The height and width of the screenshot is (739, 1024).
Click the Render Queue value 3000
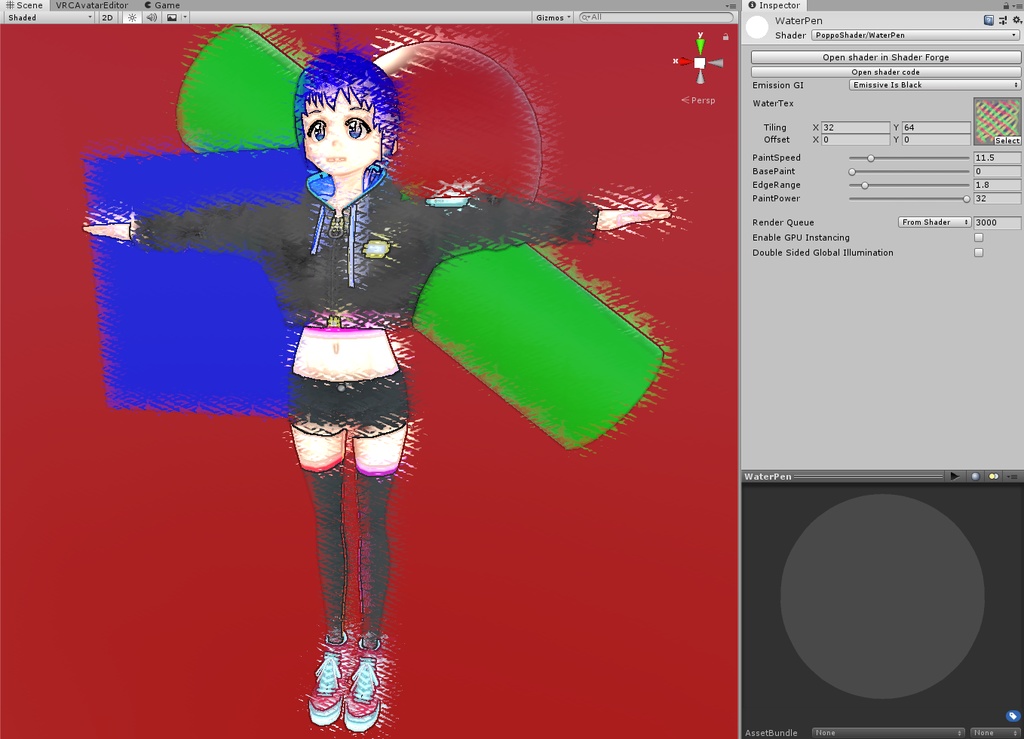[997, 223]
